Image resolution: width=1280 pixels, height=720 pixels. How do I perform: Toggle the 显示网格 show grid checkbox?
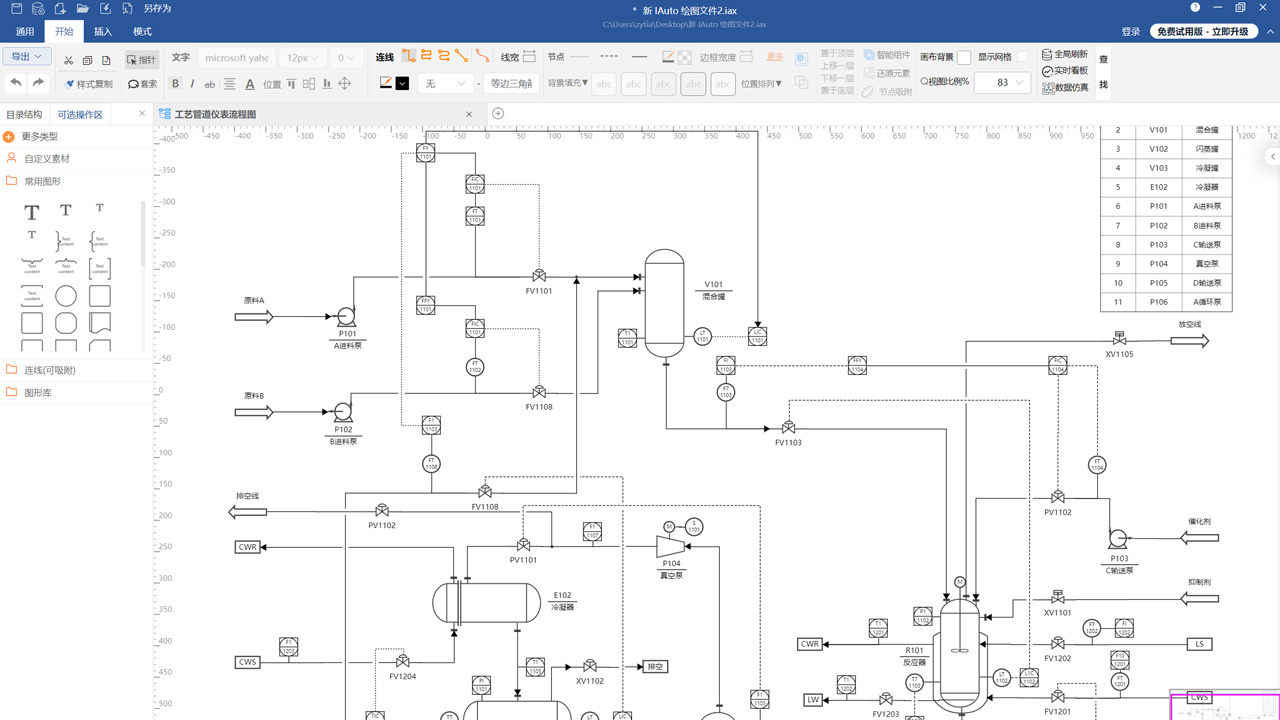(1023, 57)
